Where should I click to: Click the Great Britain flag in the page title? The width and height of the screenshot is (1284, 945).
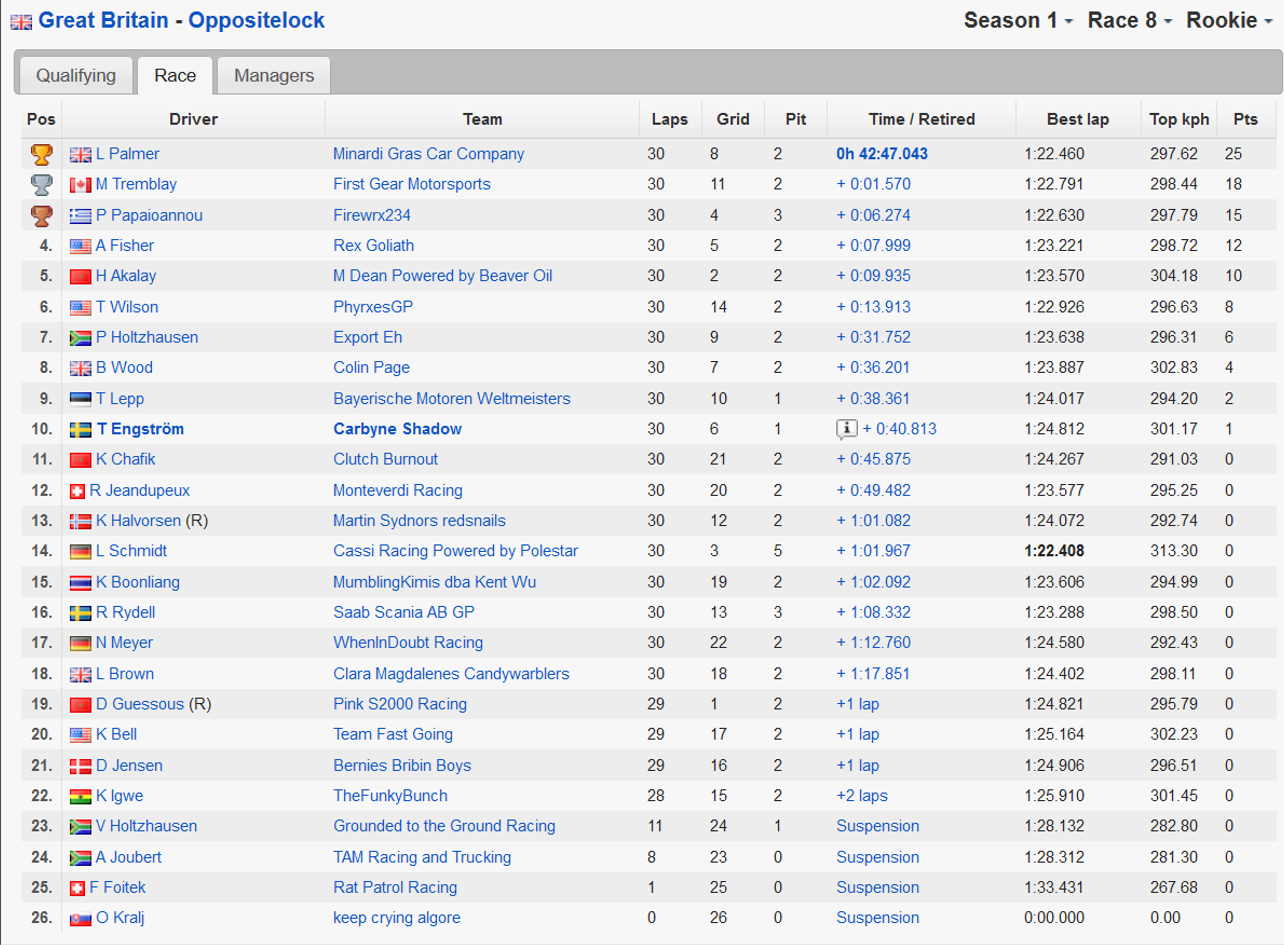click(21, 21)
